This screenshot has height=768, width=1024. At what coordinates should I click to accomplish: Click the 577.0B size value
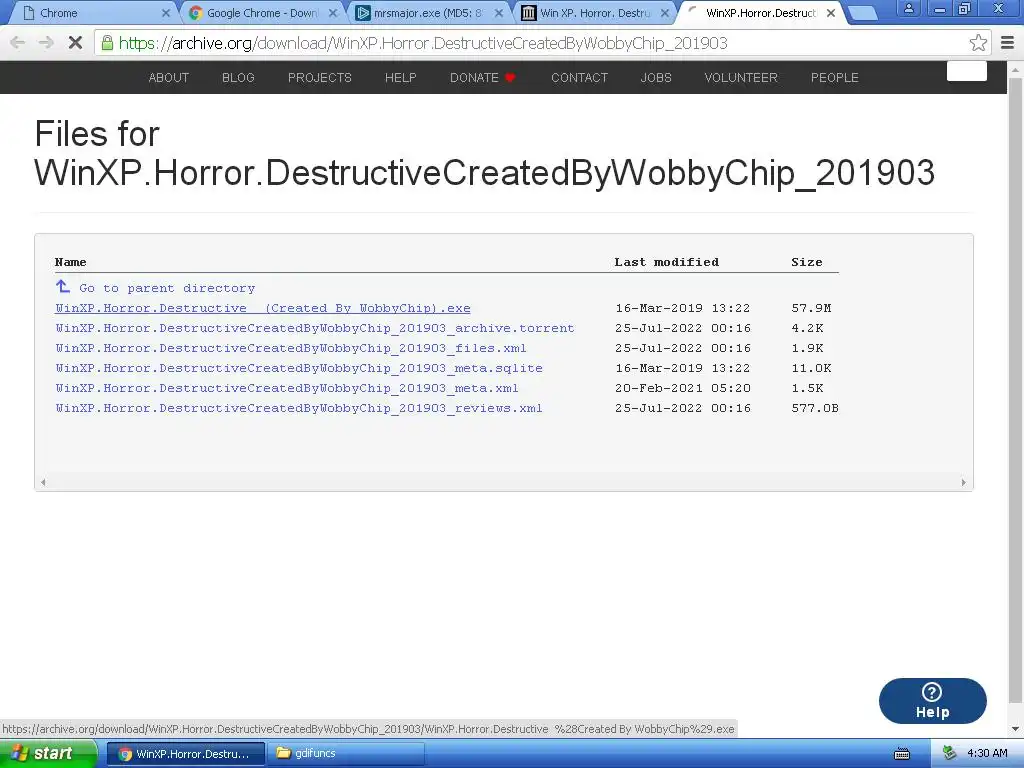click(815, 408)
